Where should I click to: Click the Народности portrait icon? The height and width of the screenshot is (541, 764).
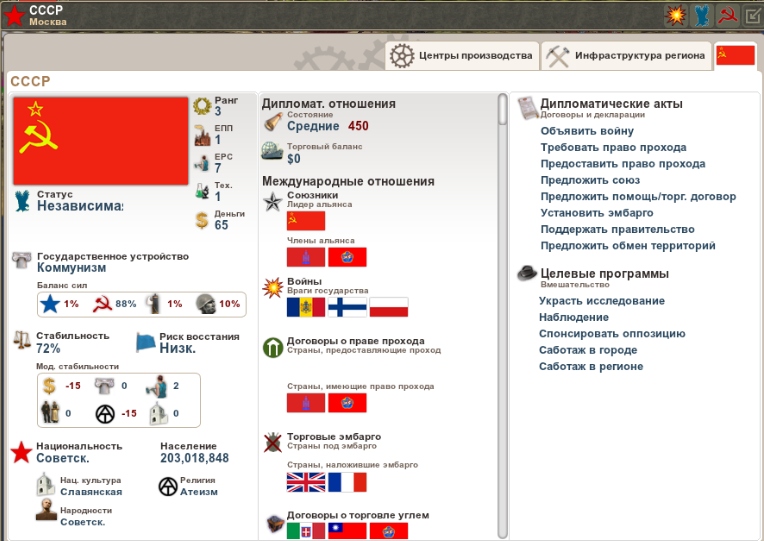point(46,509)
